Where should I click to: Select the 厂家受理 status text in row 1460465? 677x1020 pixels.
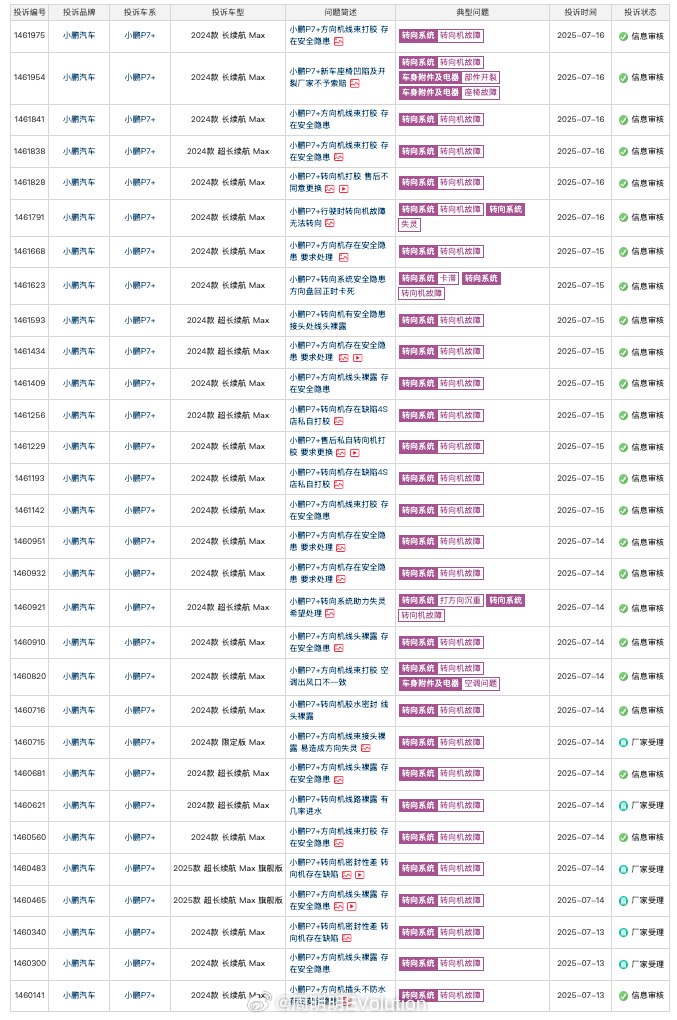pos(647,901)
